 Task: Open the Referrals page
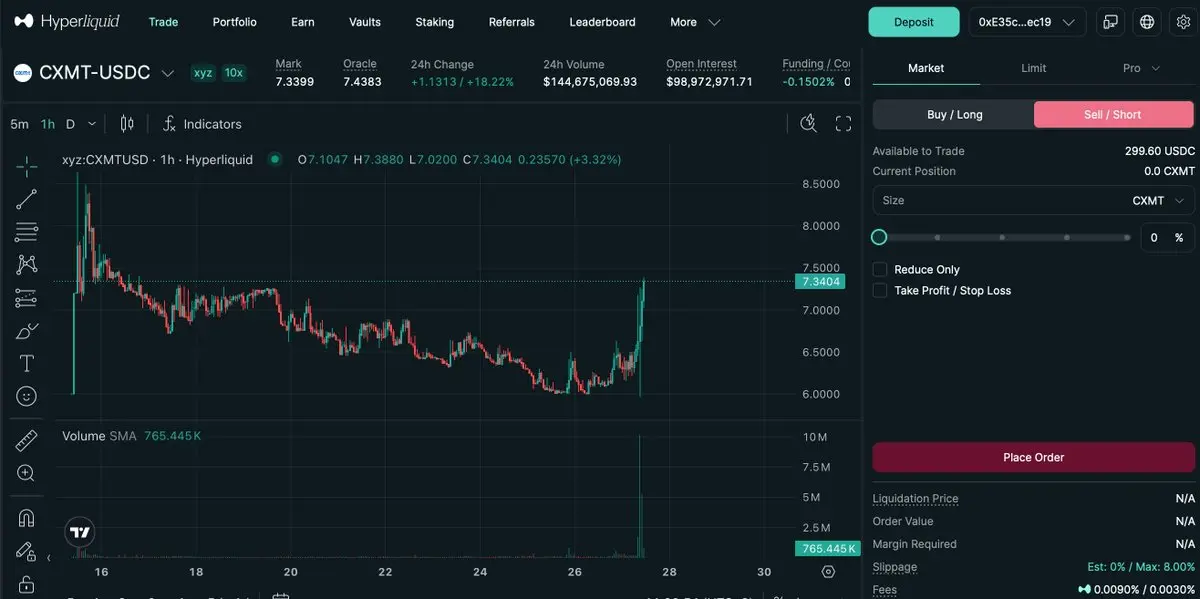[512, 22]
